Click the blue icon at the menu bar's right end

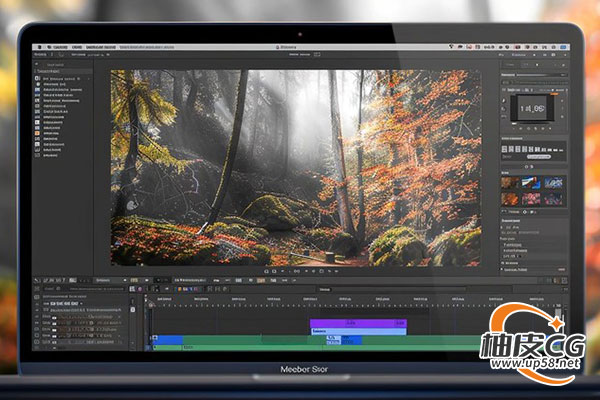(x=563, y=47)
